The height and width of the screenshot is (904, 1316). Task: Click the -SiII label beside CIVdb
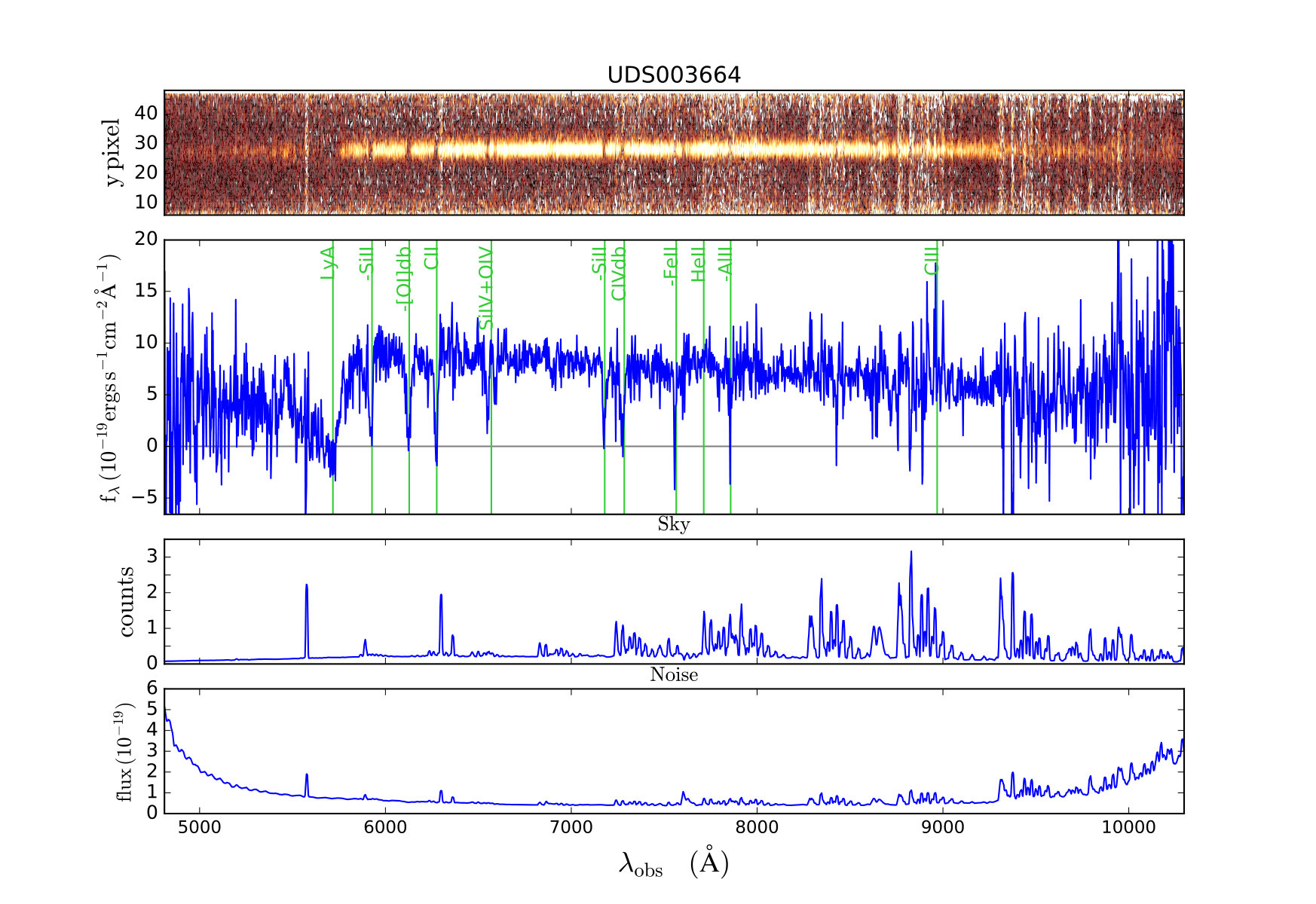point(598,262)
